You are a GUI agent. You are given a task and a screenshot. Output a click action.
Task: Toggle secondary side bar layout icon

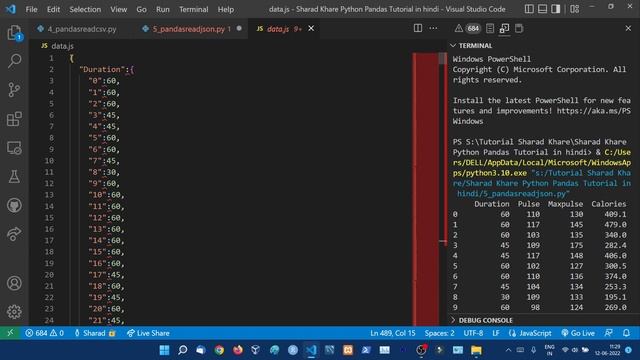[x=556, y=9]
